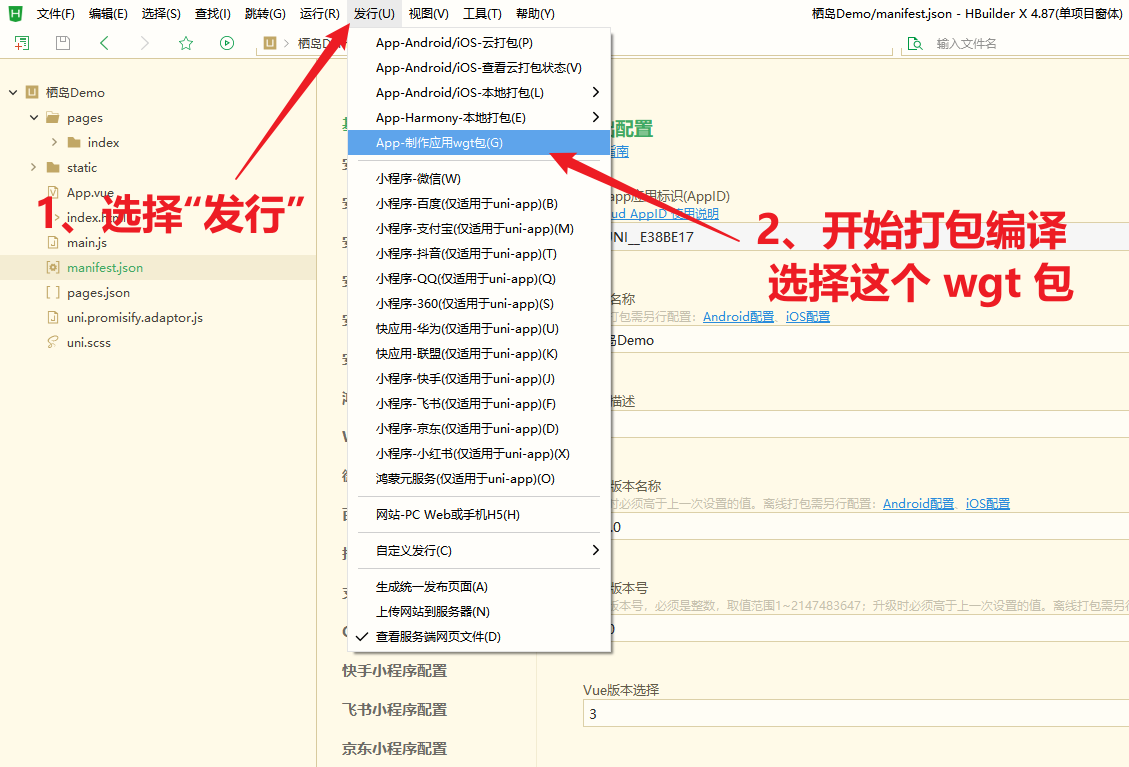Screen dimensions: 1129x767
Task: Open 京东小程序配置 section
Action: click(395, 749)
